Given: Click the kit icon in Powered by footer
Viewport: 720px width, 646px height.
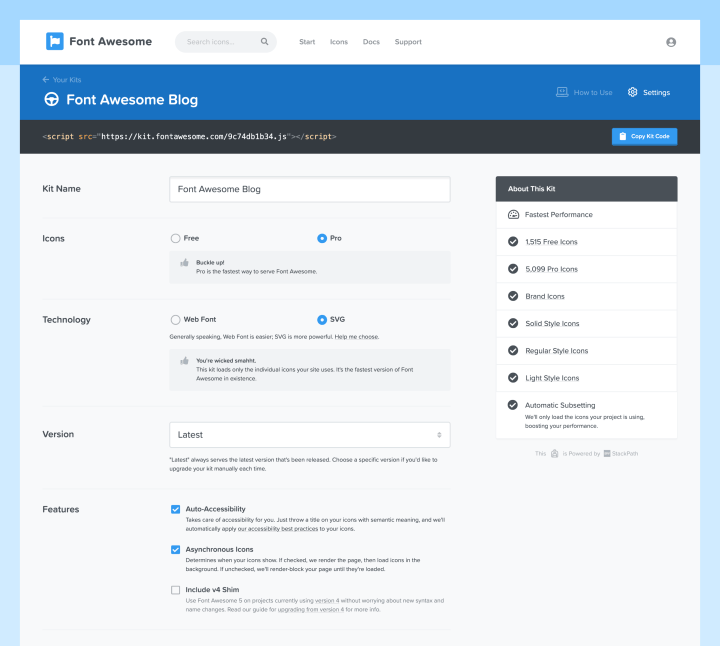Looking at the screenshot, I should click(x=555, y=454).
